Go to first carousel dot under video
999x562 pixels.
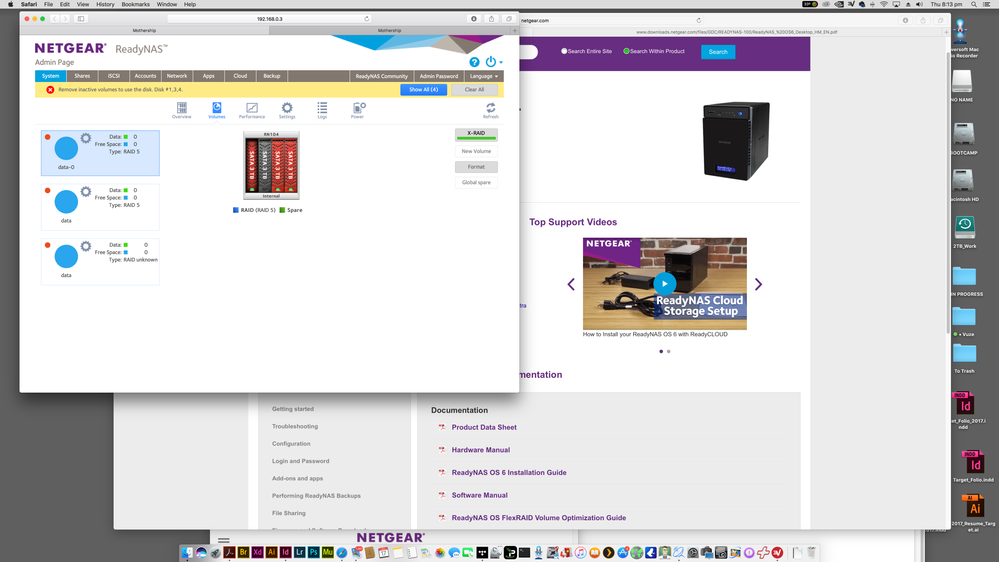pyautogui.click(x=661, y=351)
